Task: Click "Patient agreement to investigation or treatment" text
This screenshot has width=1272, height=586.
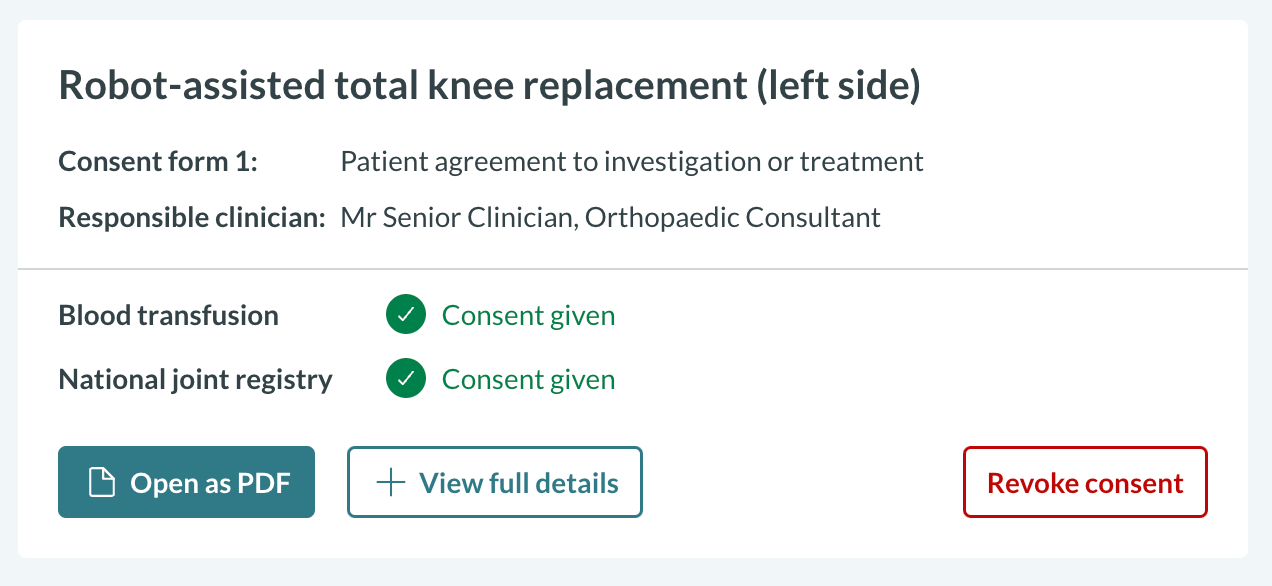Action: point(631,161)
